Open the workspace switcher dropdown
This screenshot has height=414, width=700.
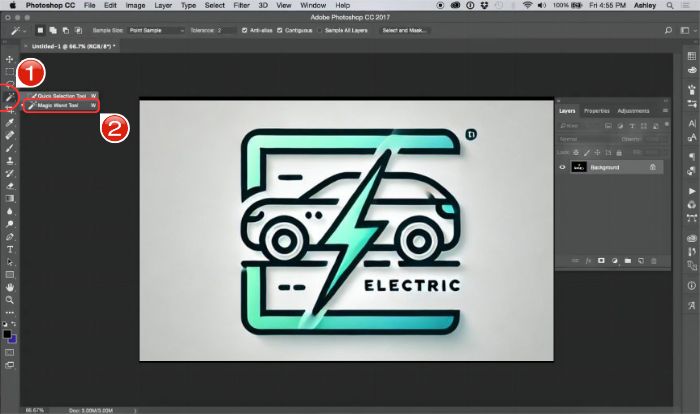coord(687,30)
